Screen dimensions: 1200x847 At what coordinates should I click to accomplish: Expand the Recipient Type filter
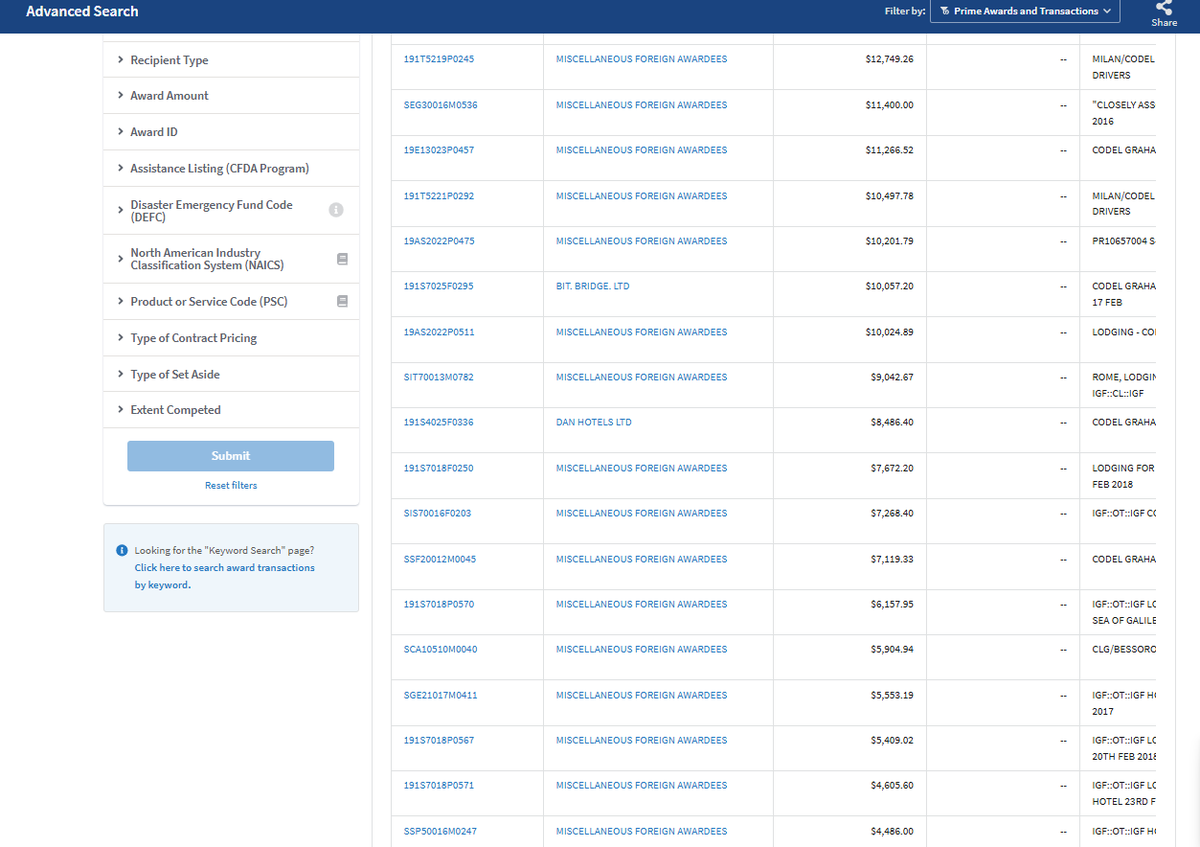(x=231, y=60)
